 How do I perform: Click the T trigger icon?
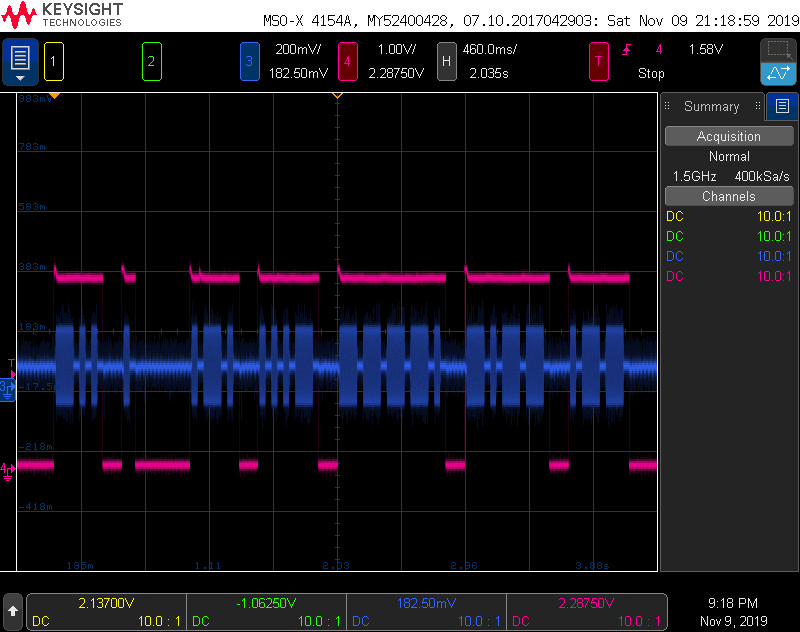tap(598, 61)
